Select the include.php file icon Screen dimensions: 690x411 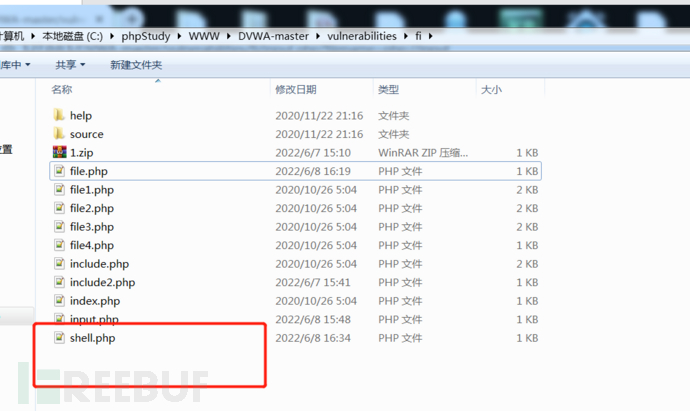59,263
